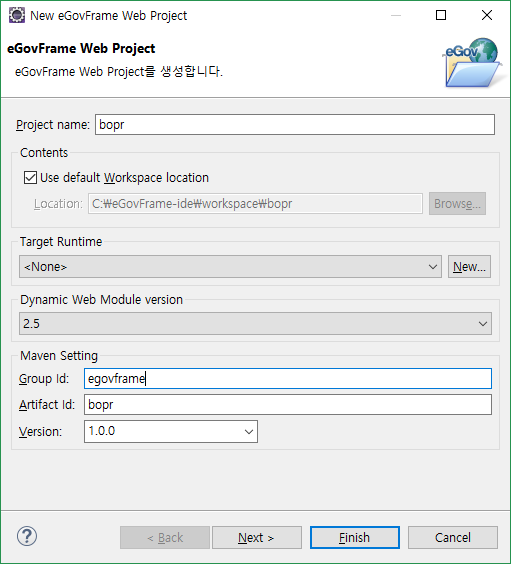Click the help question mark icon
Viewport: 511px width, 564px height.
click(27, 536)
